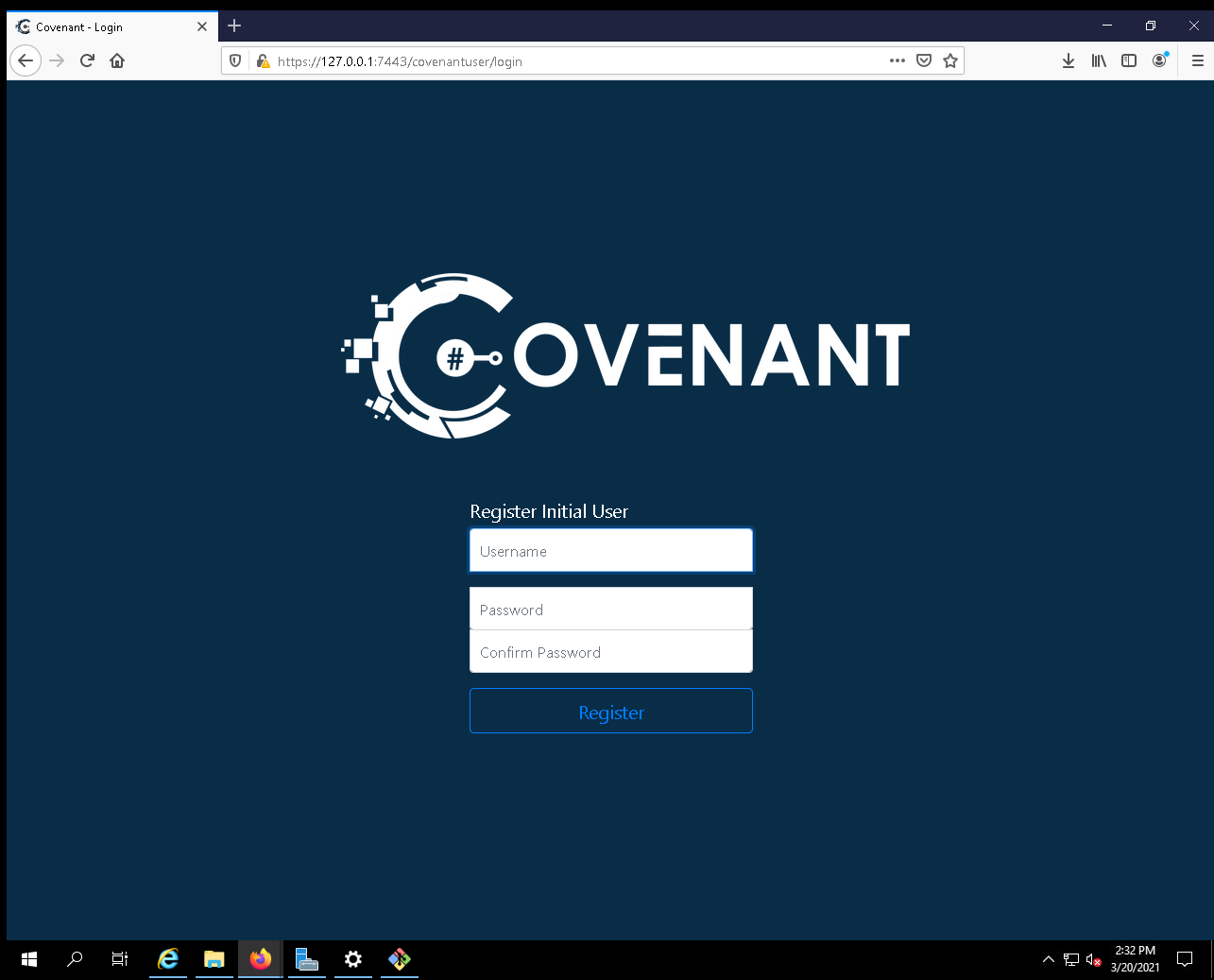Open the Settings gear on taskbar
The image size is (1214, 980).
(353, 959)
